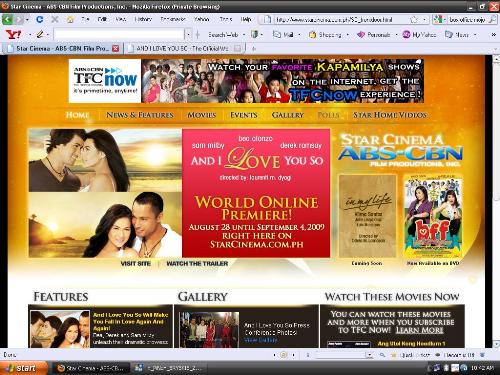The height and width of the screenshot is (375, 500).
Task: Open the Google search engine icon
Action: point(438,19)
